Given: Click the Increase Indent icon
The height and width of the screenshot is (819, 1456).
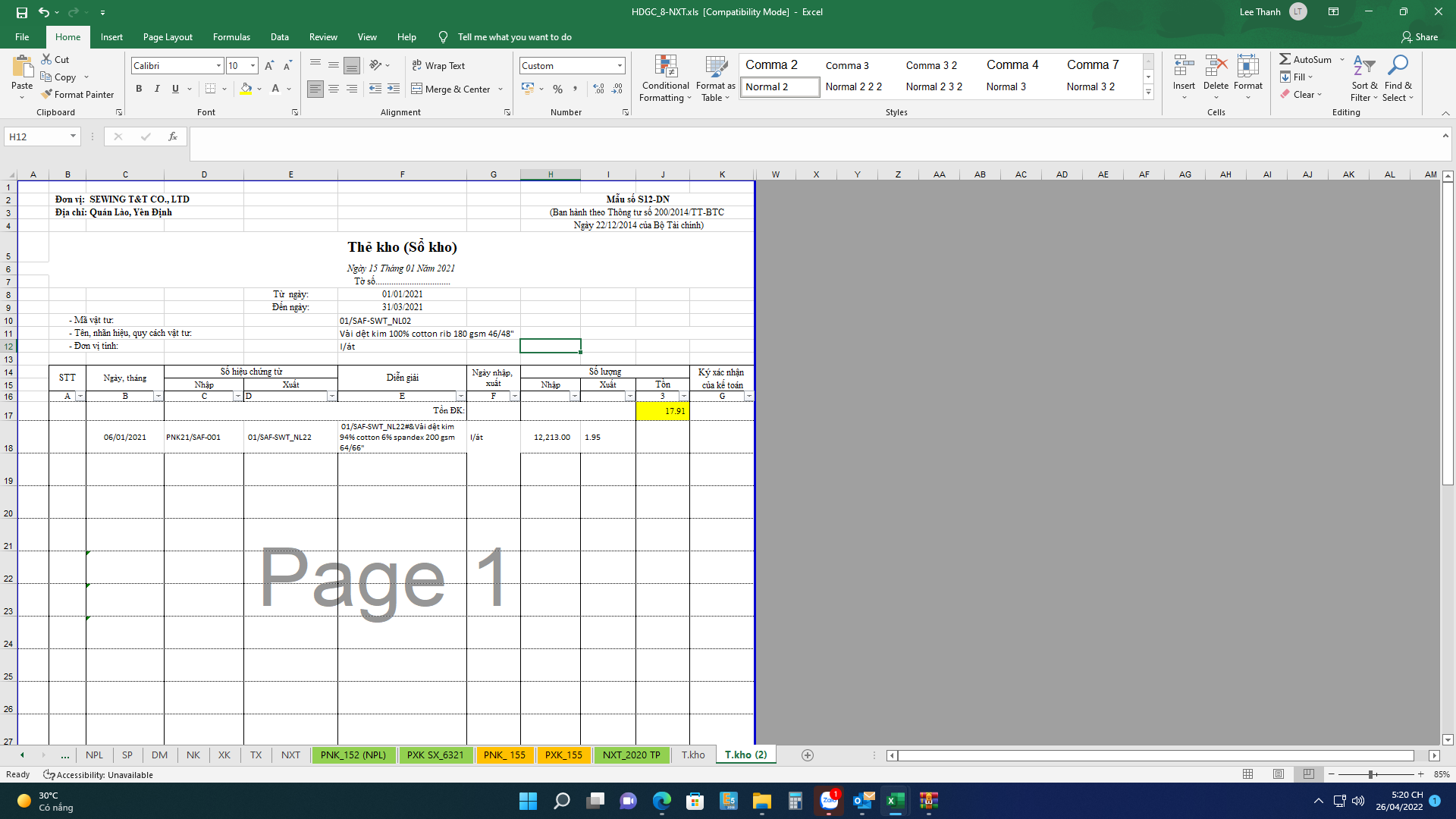Looking at the screenshot, I should (394, 89).
